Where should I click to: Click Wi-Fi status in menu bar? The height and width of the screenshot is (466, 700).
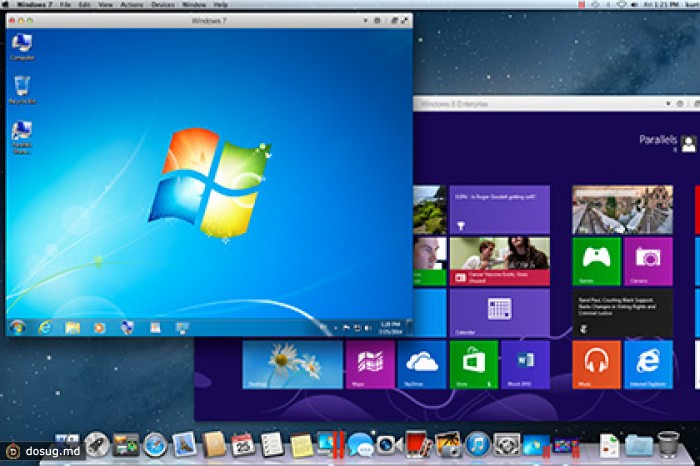tap(621, 4)
